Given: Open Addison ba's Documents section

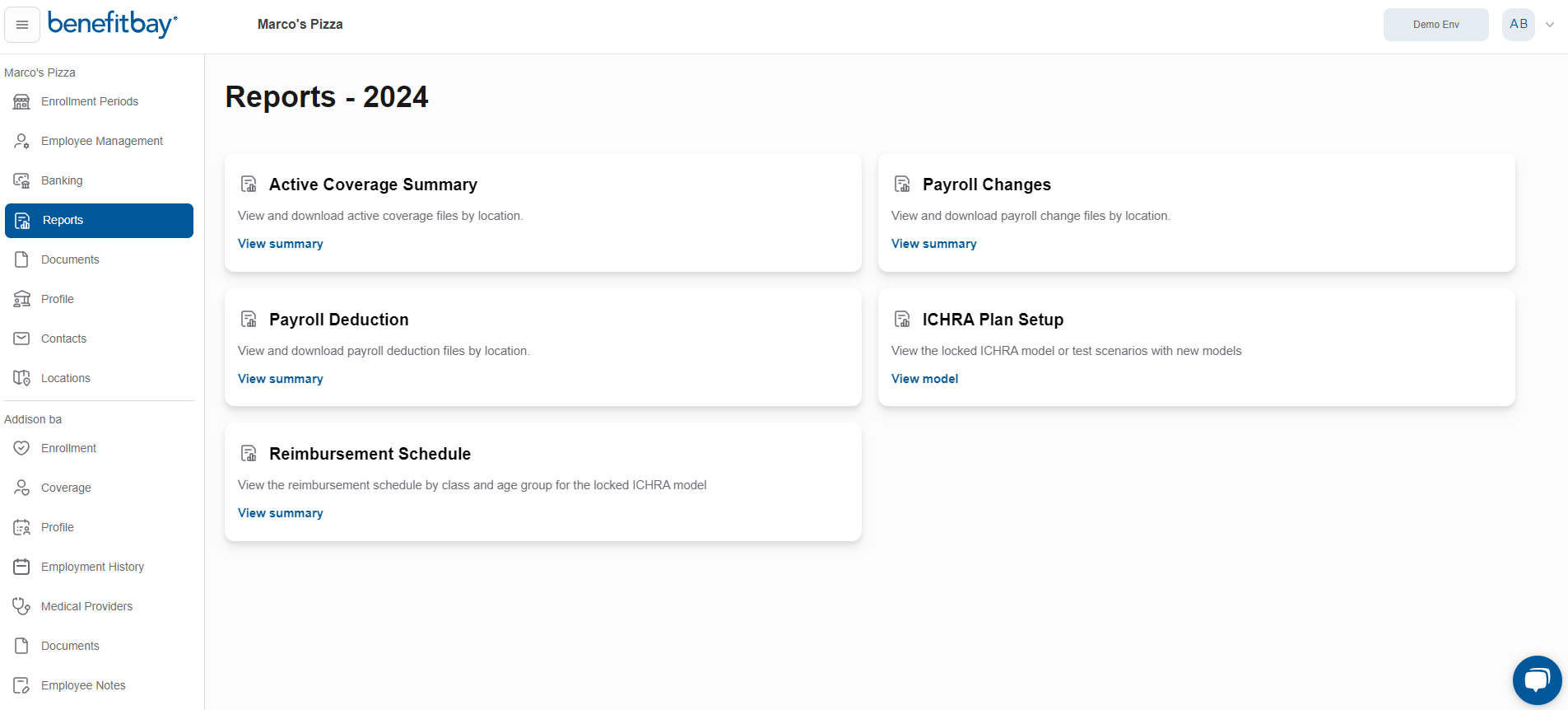Looking at the screenshot, I should pyautogui.click(x=99, y=646).
